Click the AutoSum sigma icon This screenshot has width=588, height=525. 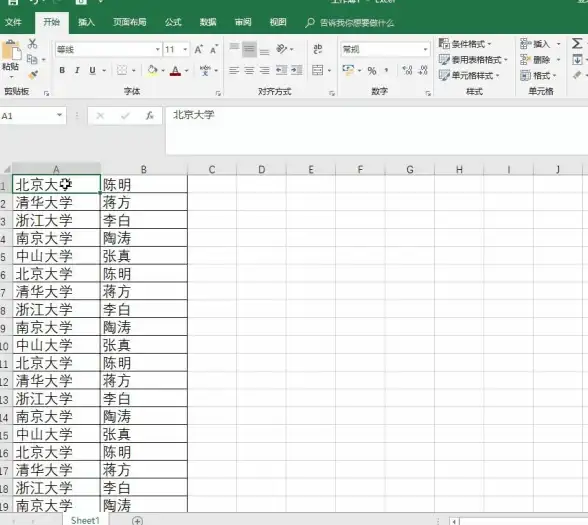point(577,44)
